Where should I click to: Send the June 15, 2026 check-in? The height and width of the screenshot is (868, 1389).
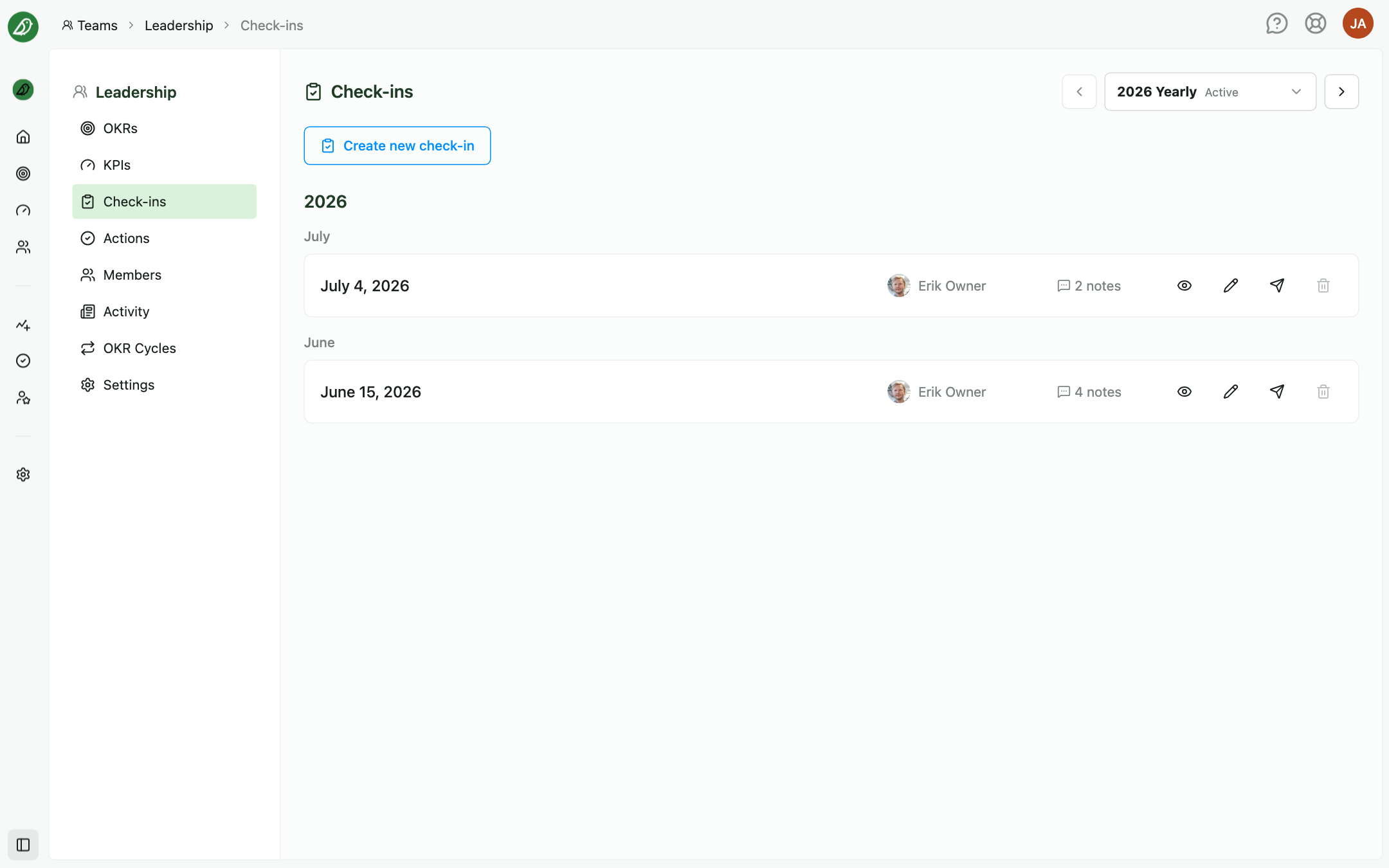[x=1277, y=392]
